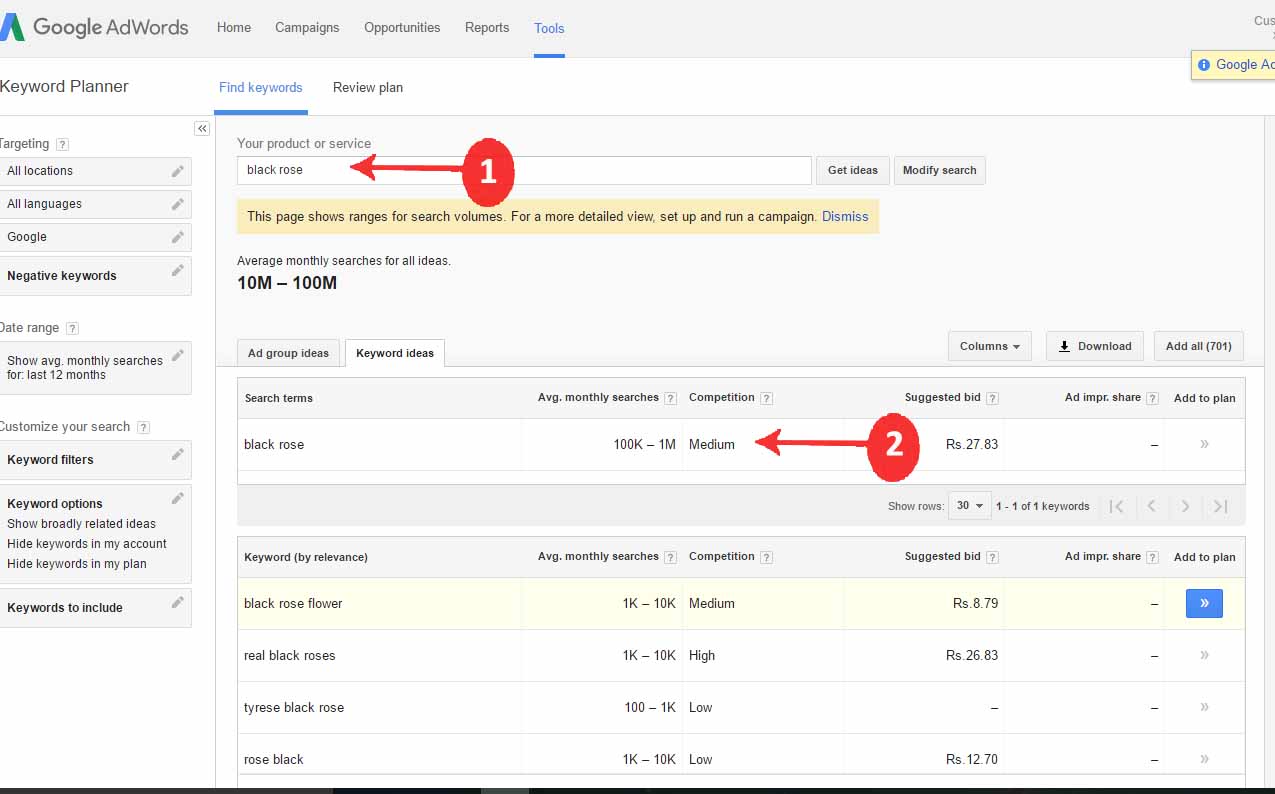Click the Modify search button
This screenshot has height=794, width=1275.
coord(939,170)
